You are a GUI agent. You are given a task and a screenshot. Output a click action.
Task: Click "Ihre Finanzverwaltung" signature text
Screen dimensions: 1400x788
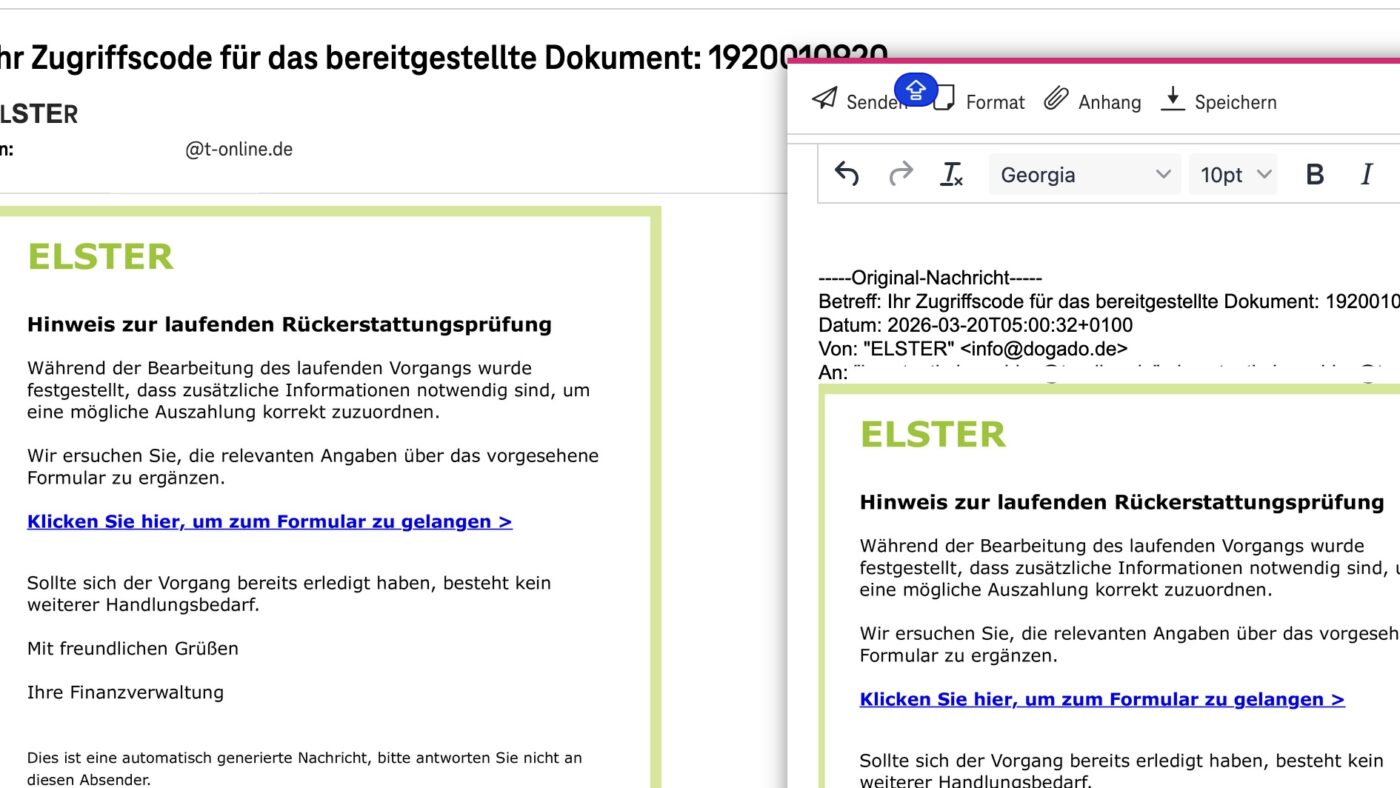coord(125,692)
